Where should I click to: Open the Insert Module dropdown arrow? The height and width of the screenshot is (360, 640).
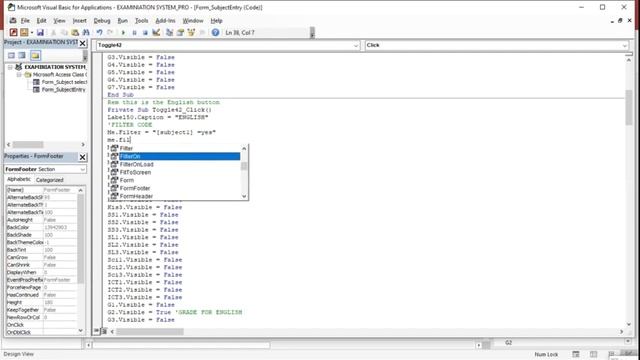[31, 32]
